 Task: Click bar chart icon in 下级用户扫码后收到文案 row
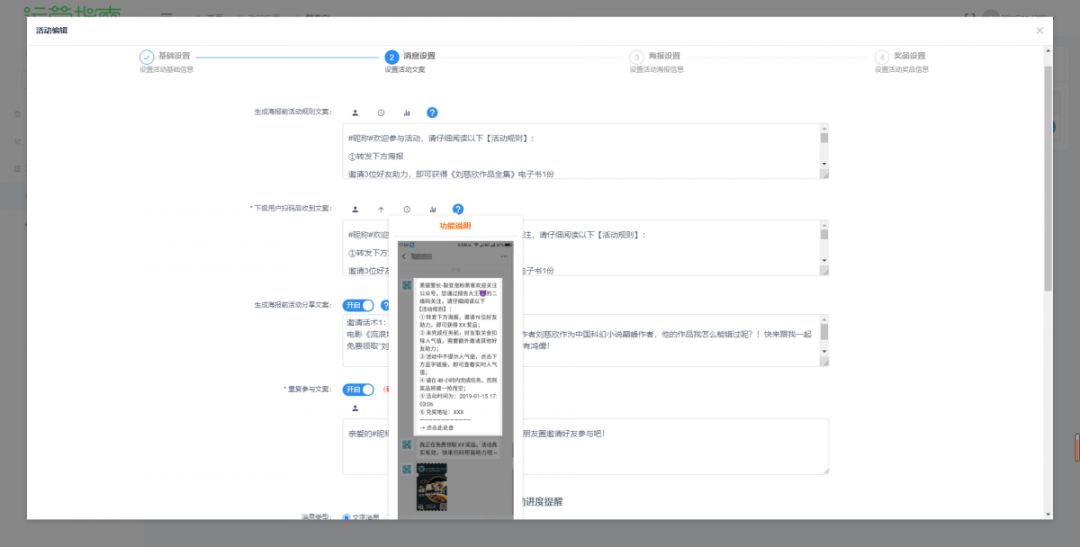[433, 209]
